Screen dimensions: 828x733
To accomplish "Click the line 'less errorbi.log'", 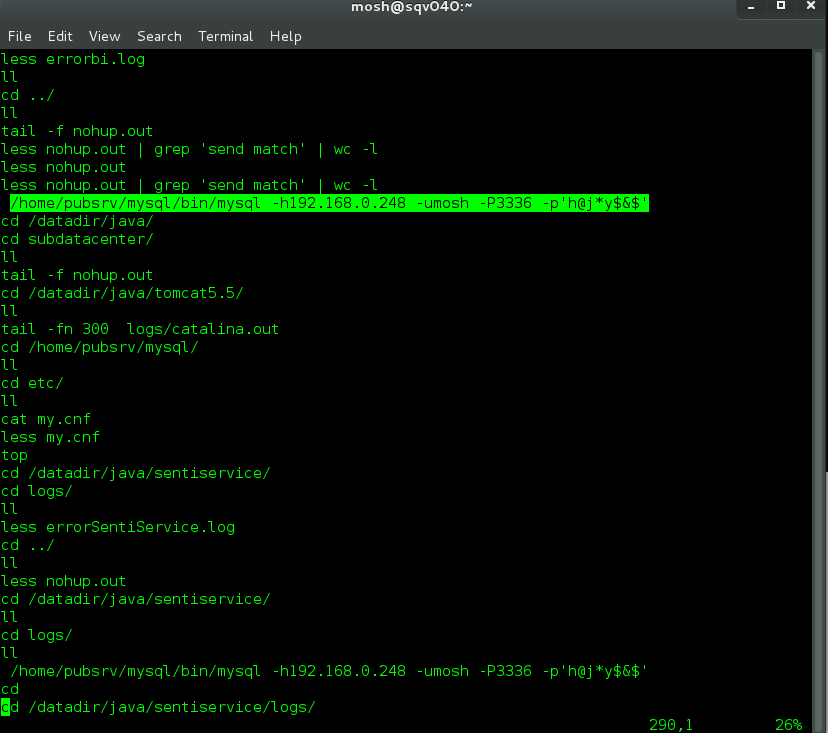I will (x=73, y=59).
